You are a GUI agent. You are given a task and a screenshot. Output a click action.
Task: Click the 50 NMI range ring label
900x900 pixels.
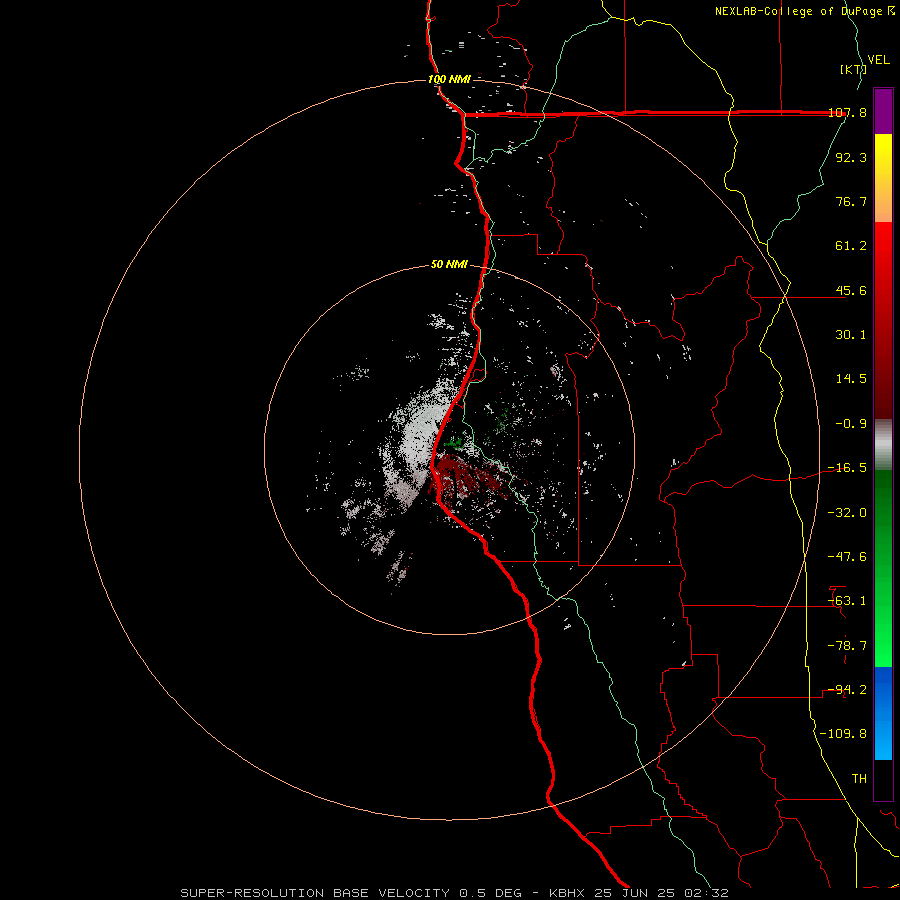coord(449,265)
